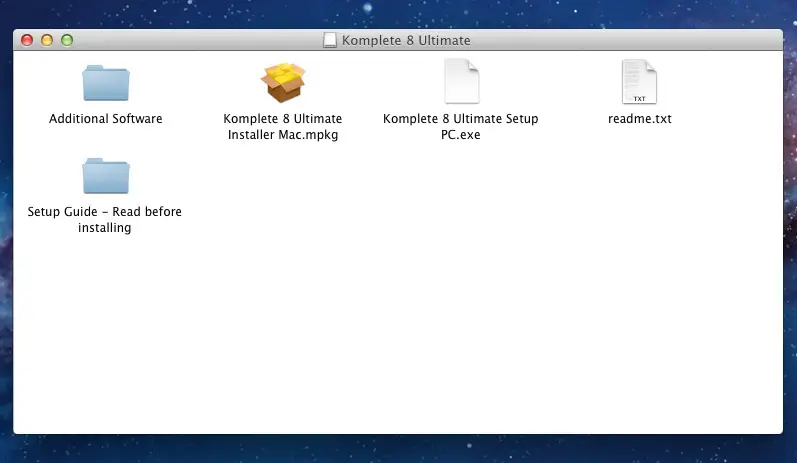Zoom the window with the green button

tap(67, 40)
